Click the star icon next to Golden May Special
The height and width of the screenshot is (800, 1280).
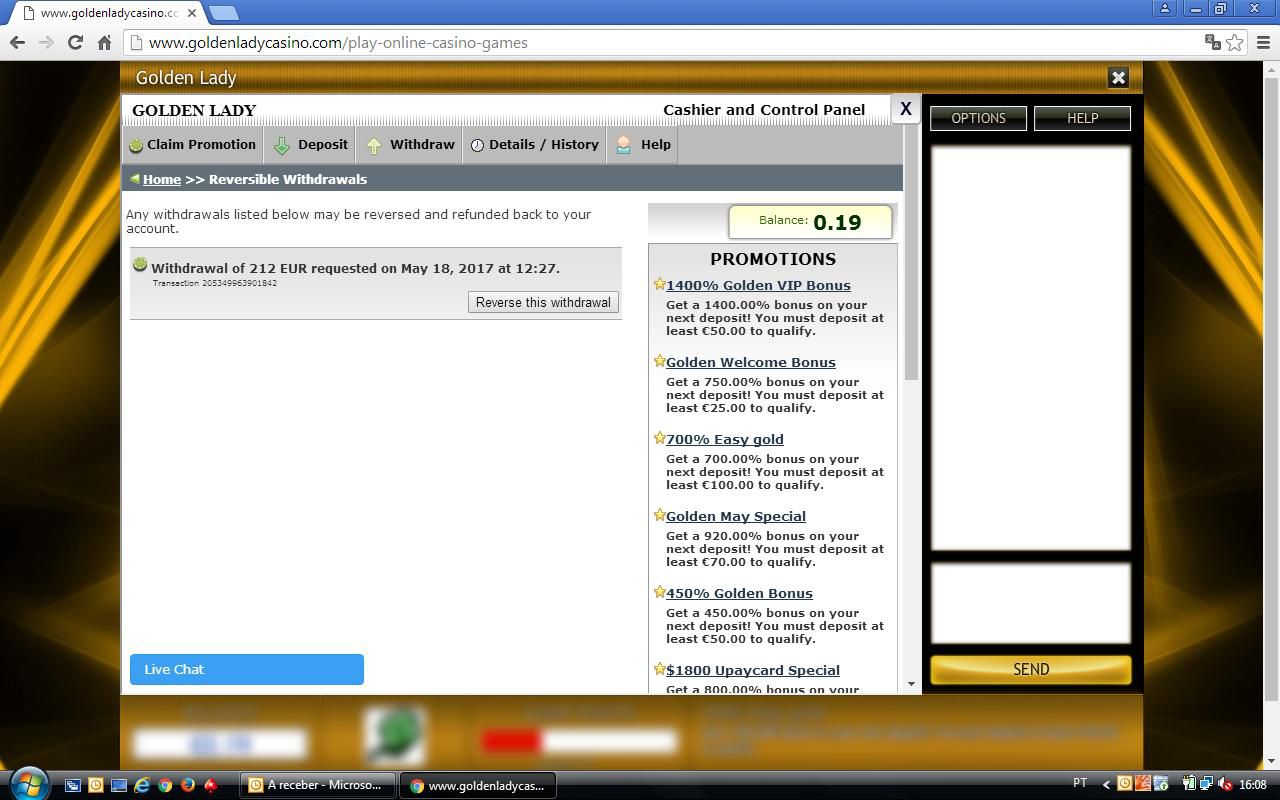(x=659, y=515)
